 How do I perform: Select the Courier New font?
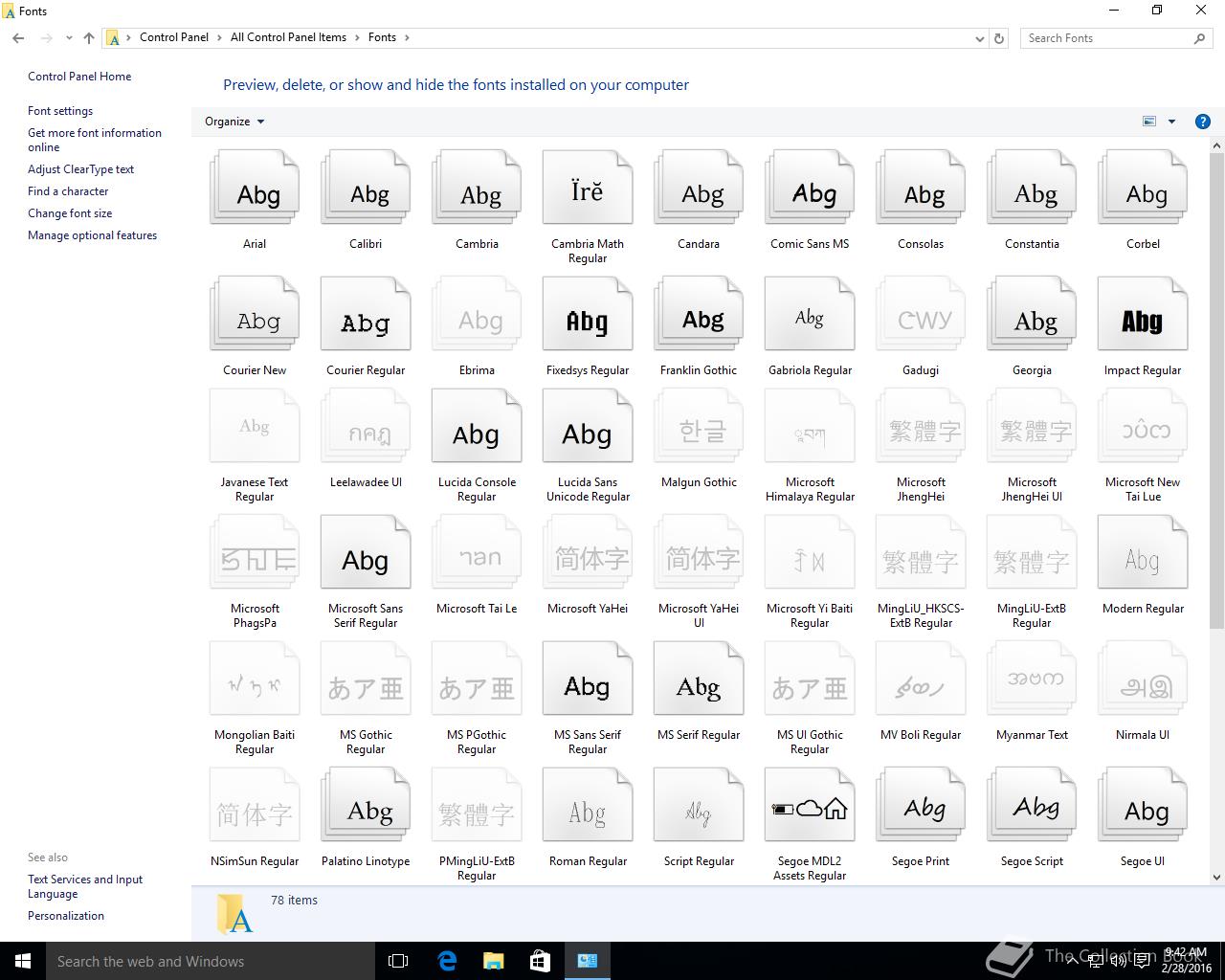pyautogui.click(x=255, y=315)
